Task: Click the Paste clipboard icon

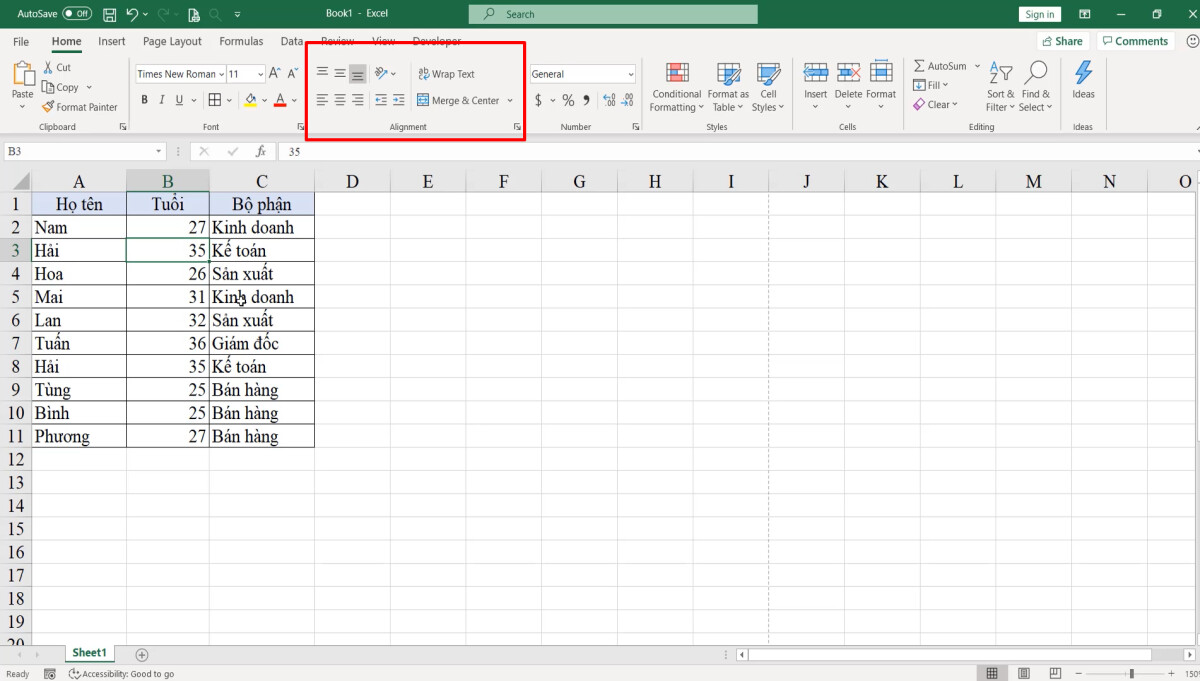Action: click(22, 74)
